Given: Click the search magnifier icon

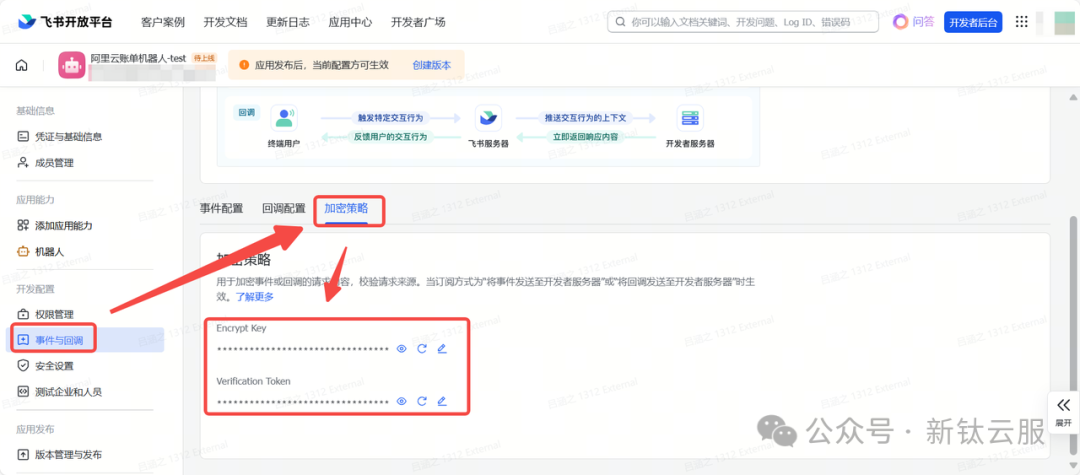Looking at the screenshot, I should (x=621, y=22).
